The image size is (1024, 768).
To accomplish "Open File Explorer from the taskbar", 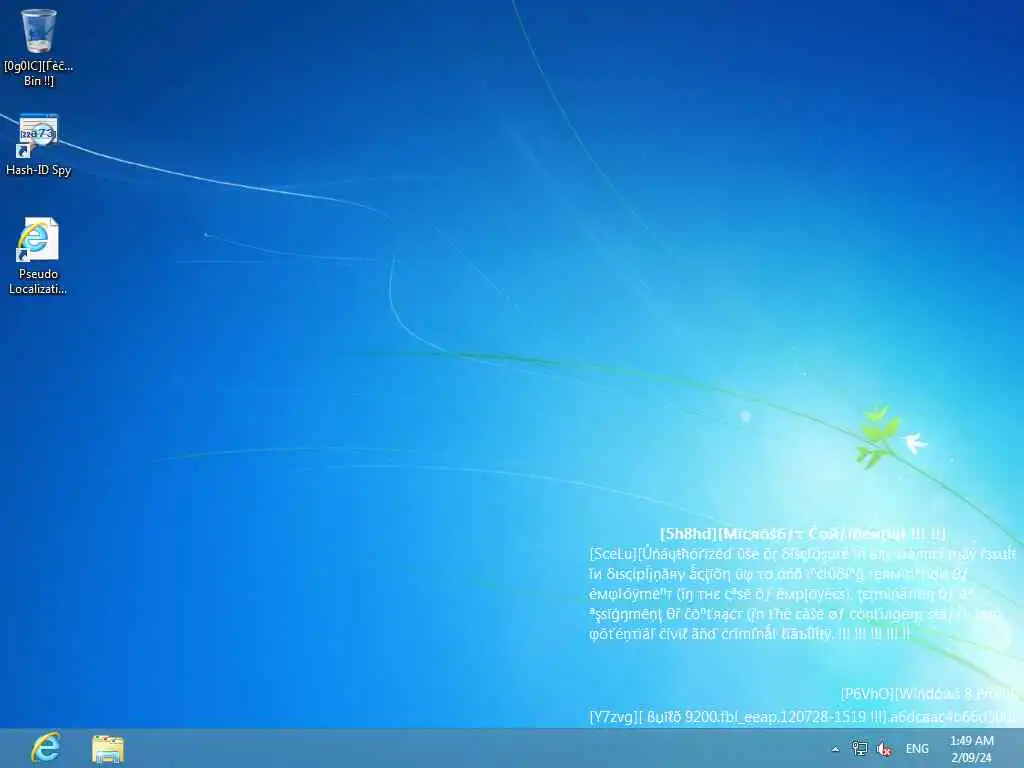I will [108, 748].
